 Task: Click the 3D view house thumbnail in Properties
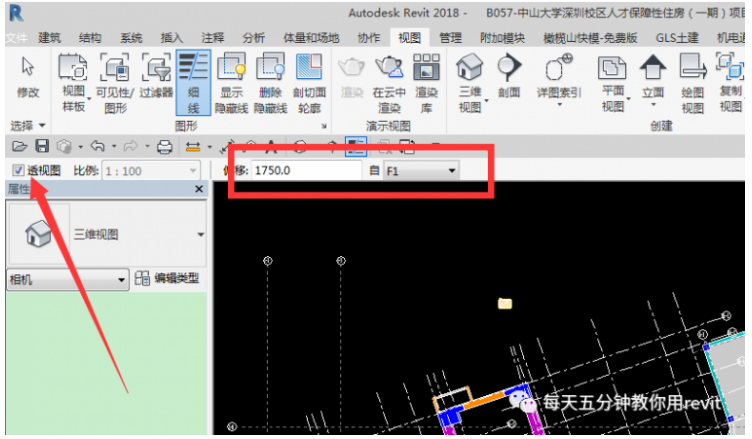38,234
